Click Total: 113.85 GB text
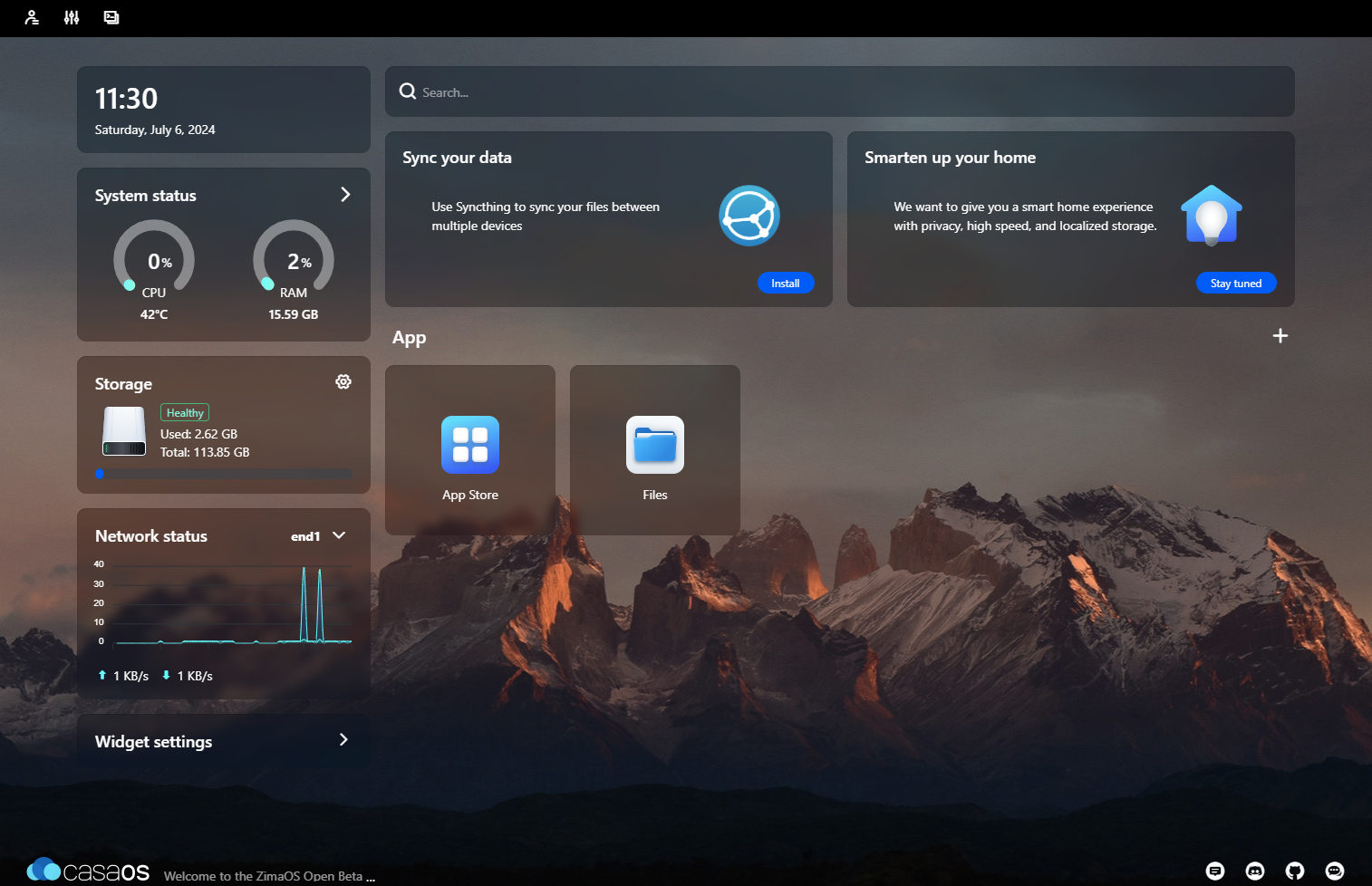 click(205, 452)
